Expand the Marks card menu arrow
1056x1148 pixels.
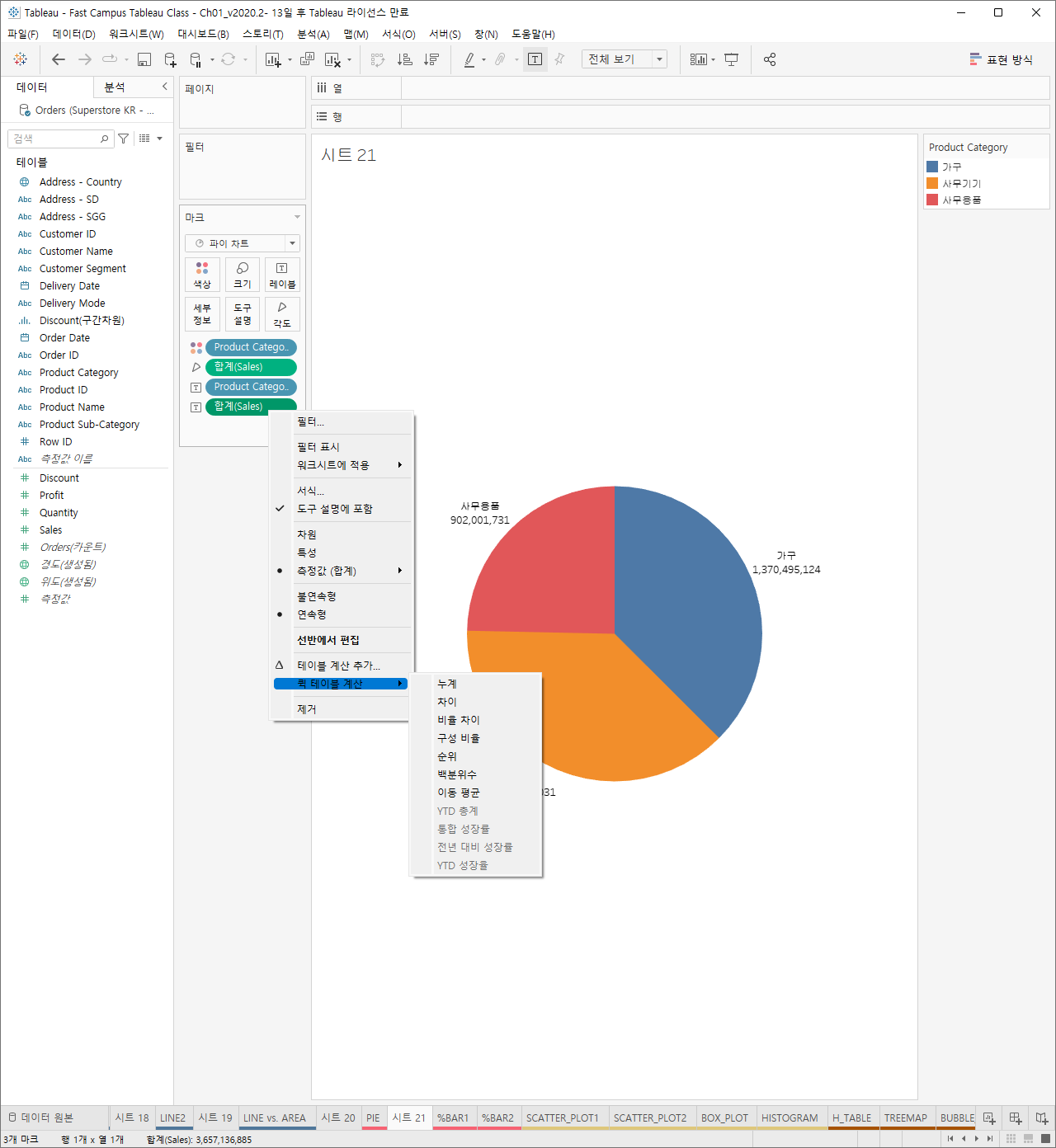point(297,218)
